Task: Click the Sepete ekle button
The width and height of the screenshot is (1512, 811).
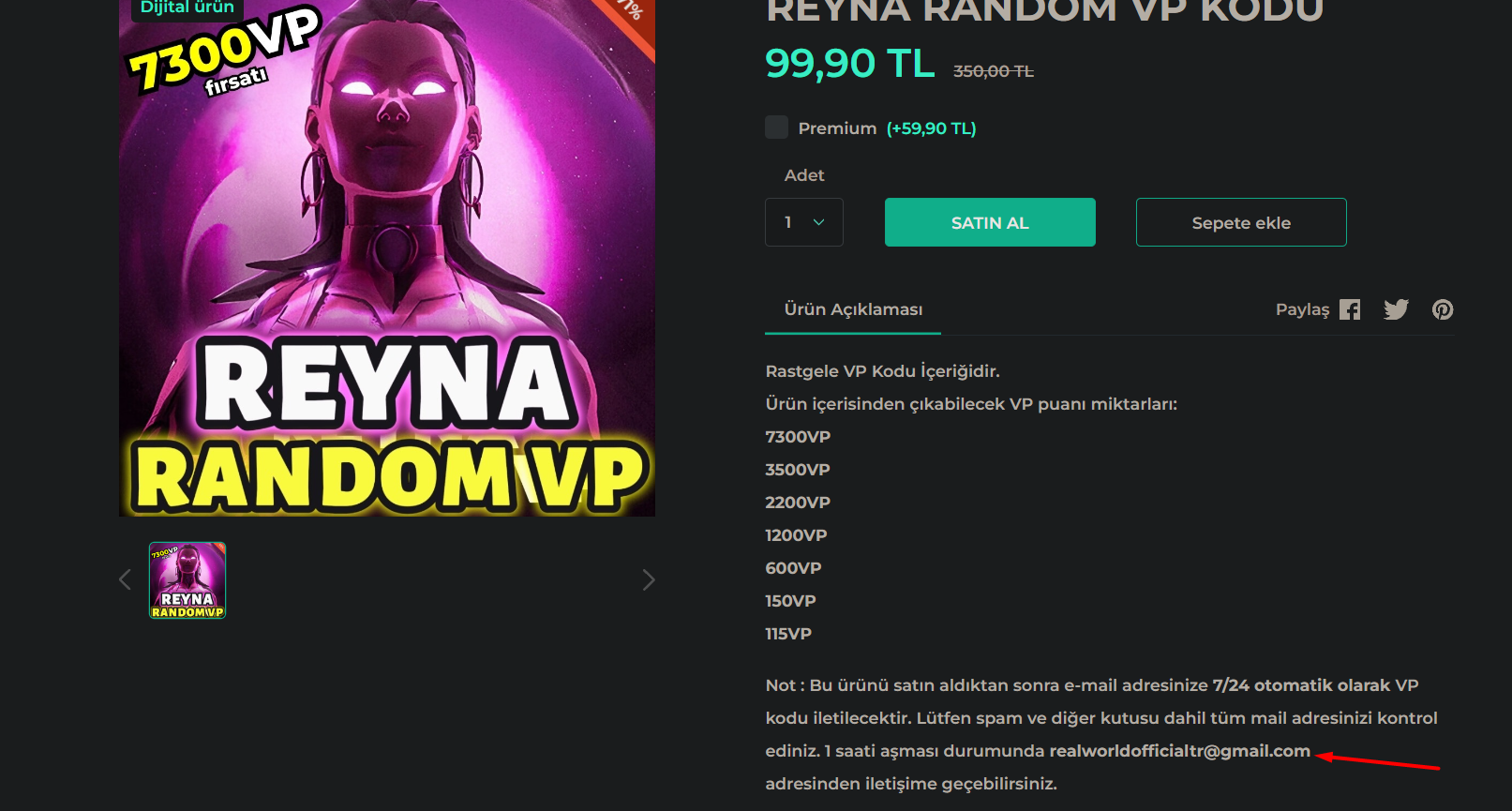Action: [1241, 222]
